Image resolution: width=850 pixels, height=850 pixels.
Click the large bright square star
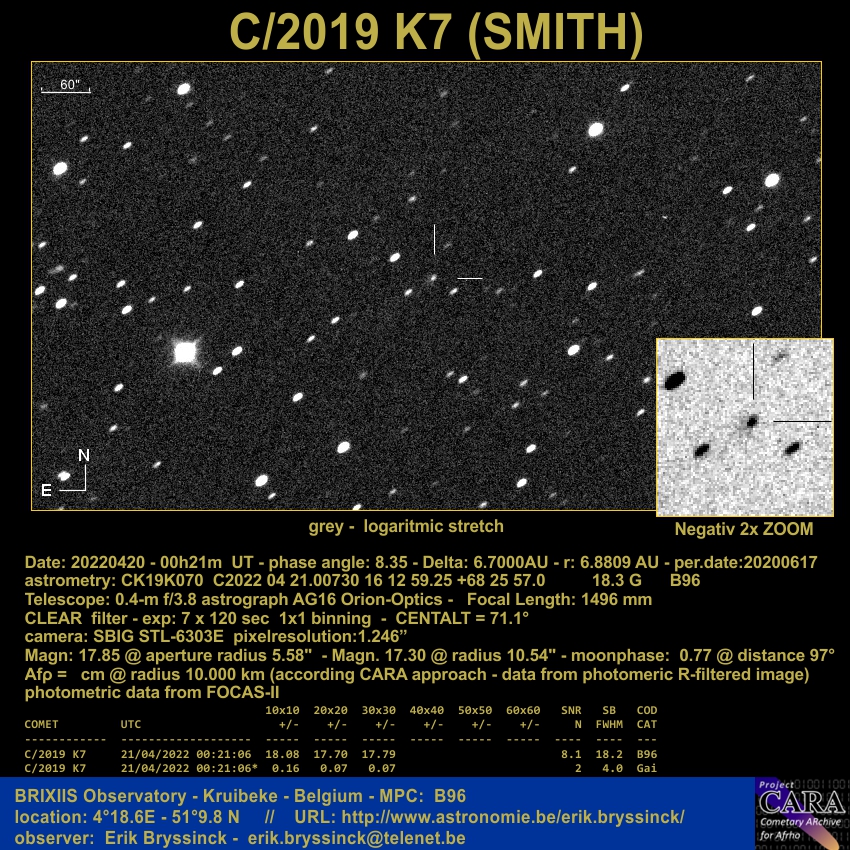pyautogui.click(x=185, y=352)
